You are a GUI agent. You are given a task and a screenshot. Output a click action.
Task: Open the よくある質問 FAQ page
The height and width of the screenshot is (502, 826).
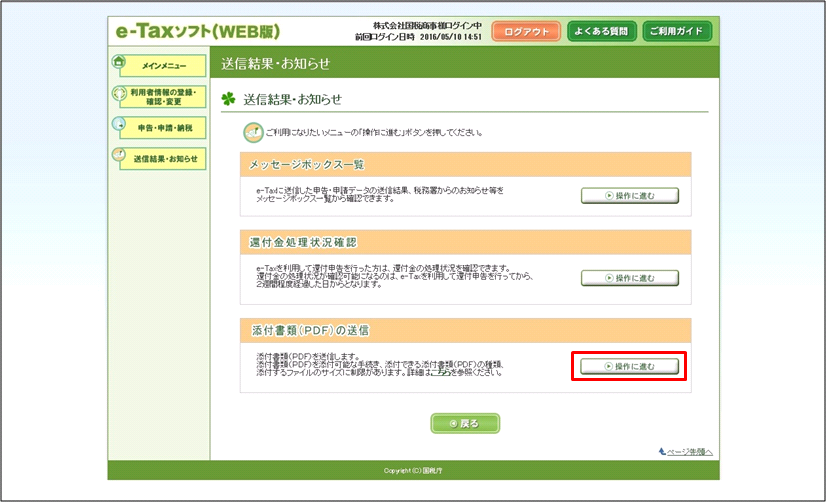601,31
